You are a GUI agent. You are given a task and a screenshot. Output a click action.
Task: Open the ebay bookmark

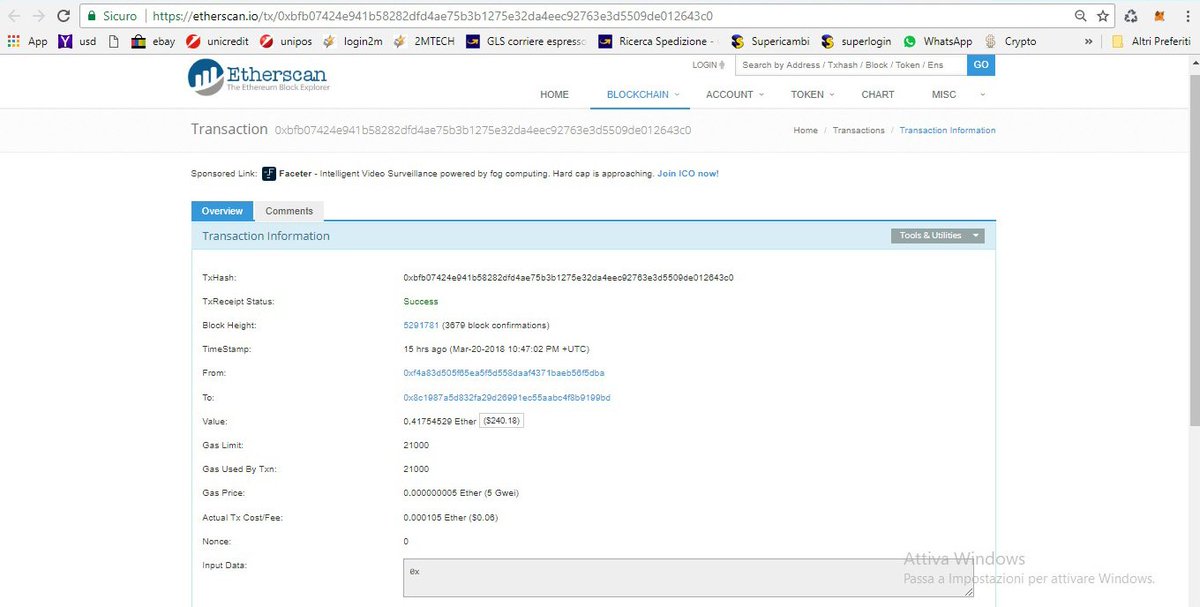tap(153, 41)
